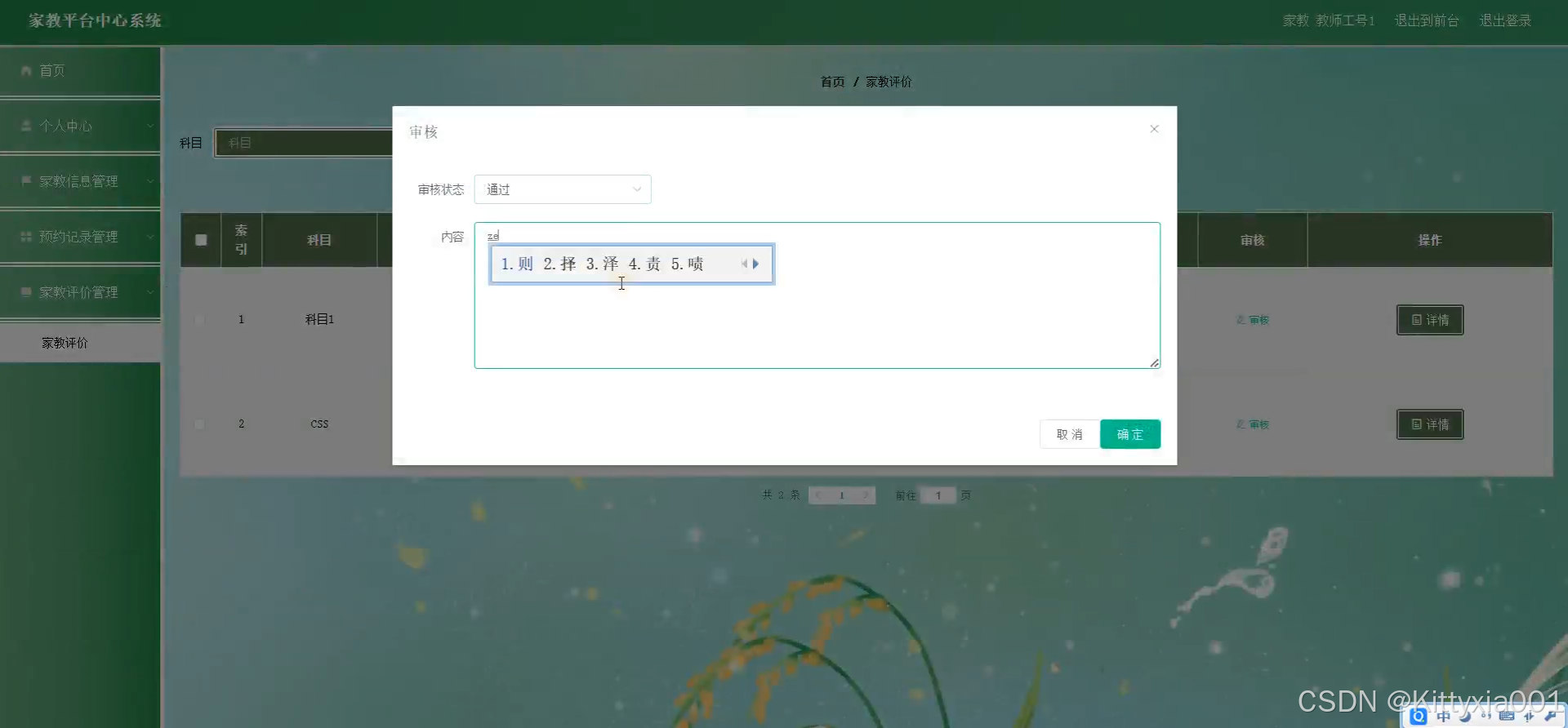This screenshot has width=1568, height=728.
Task: Click the person icon beside 个人中心
Action: tap(26, 126)
